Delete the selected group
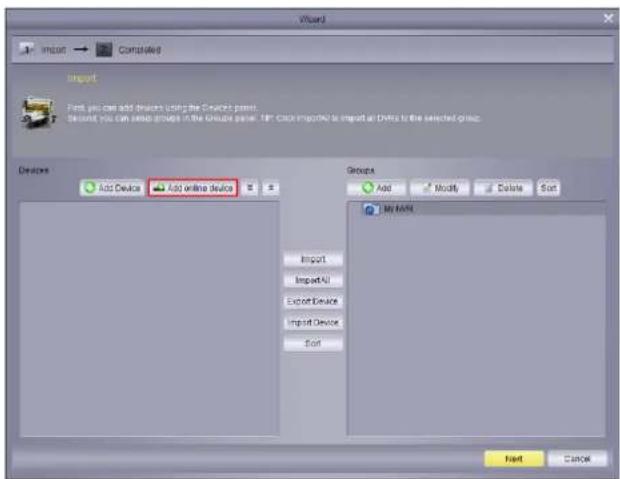 pos(503,188)
